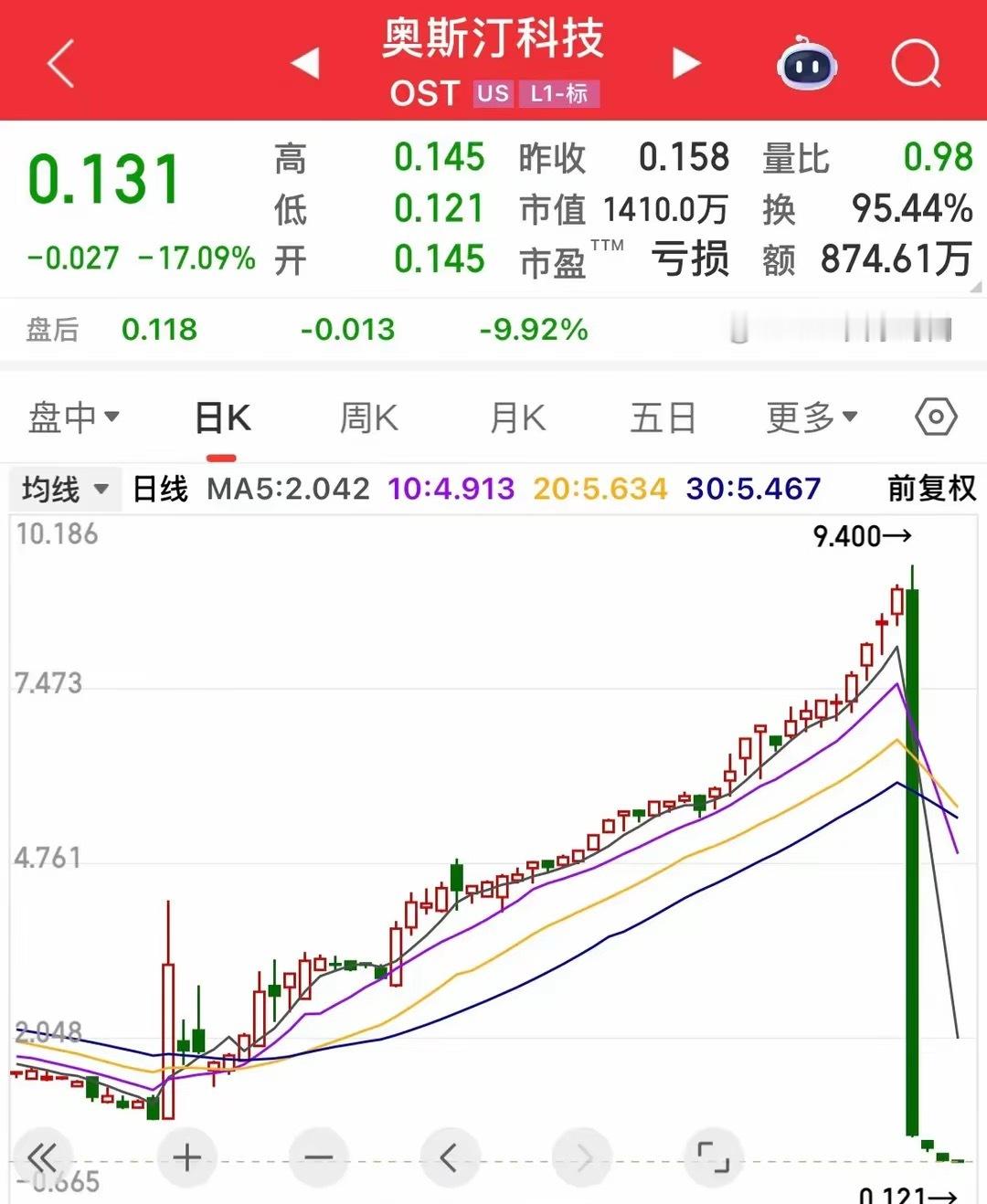Move chart one step right
The width and height of the screenshot is (987, 1204).
(x=582, y=1158)
